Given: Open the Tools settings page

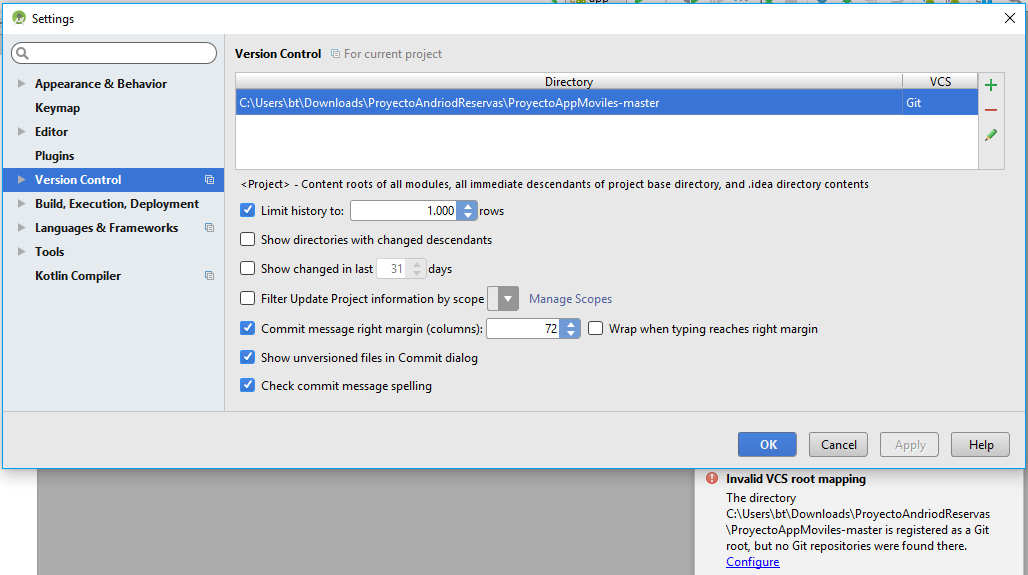Looking at the screenshot, I should coord(49,252).
